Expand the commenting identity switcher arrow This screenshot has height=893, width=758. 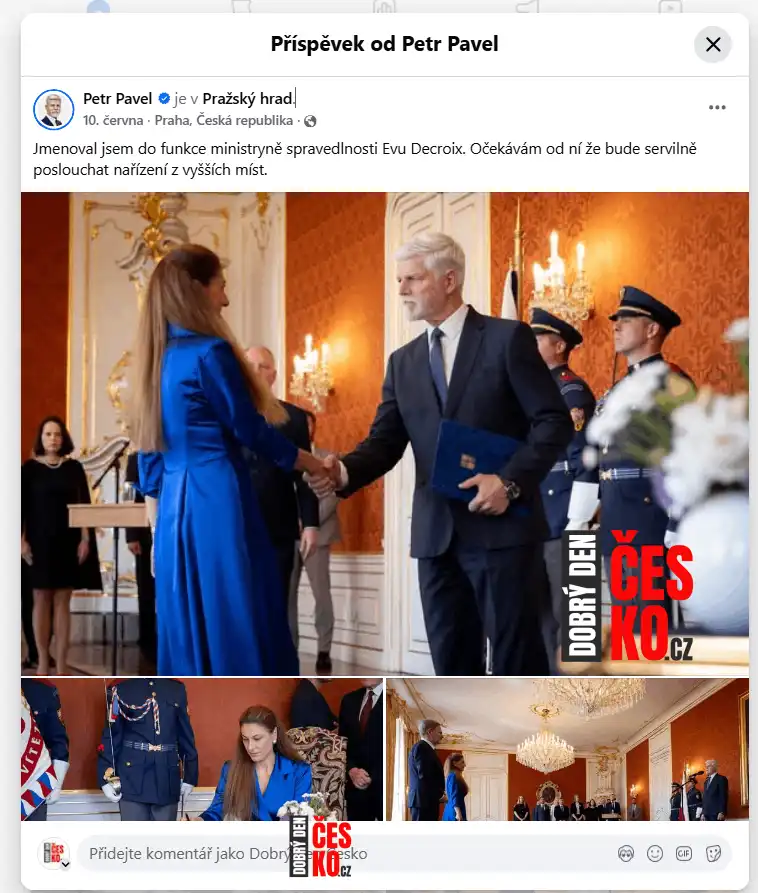pyautogui.click(x=65, y=864)
